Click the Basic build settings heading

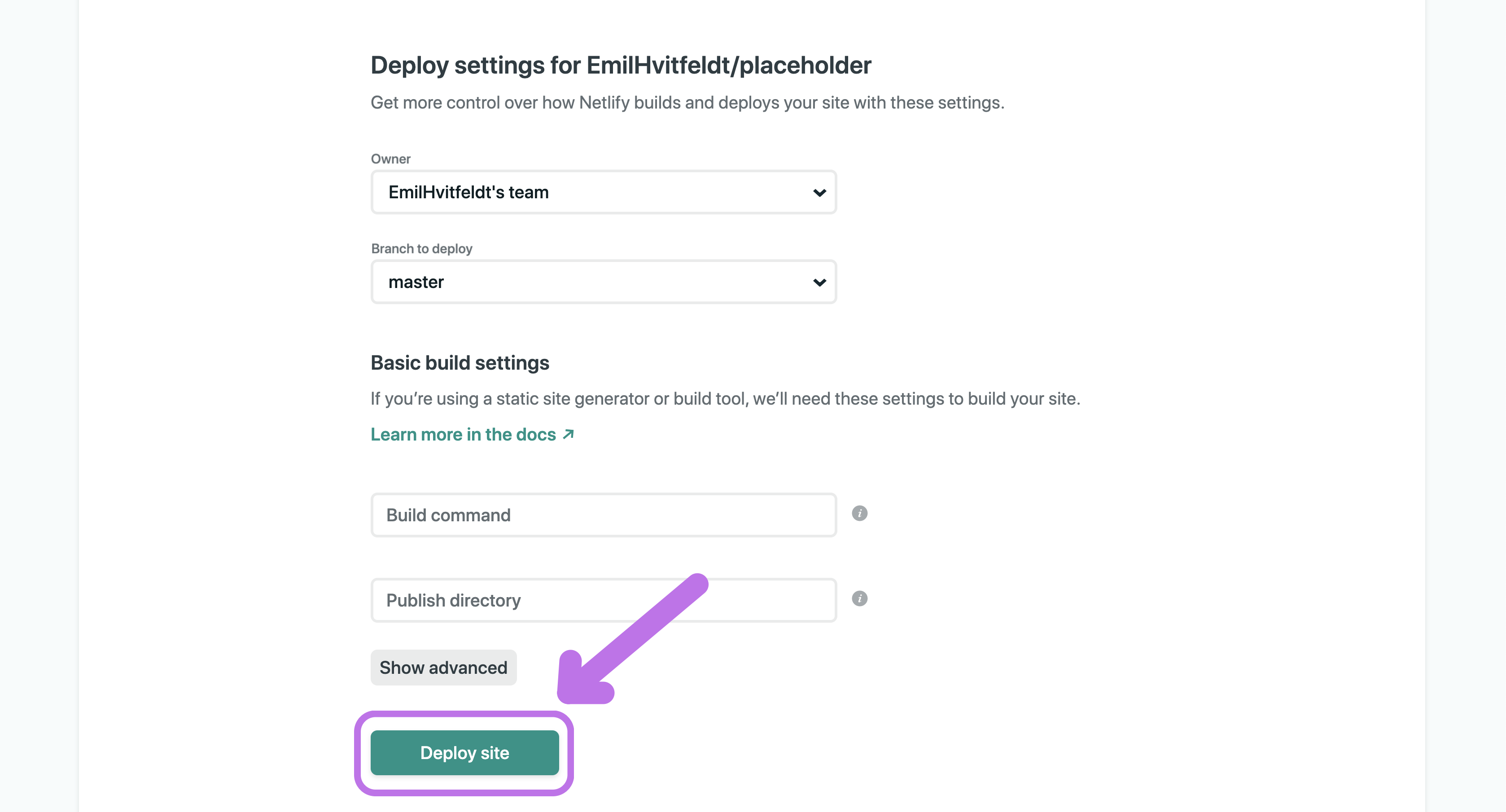point(460,363)
